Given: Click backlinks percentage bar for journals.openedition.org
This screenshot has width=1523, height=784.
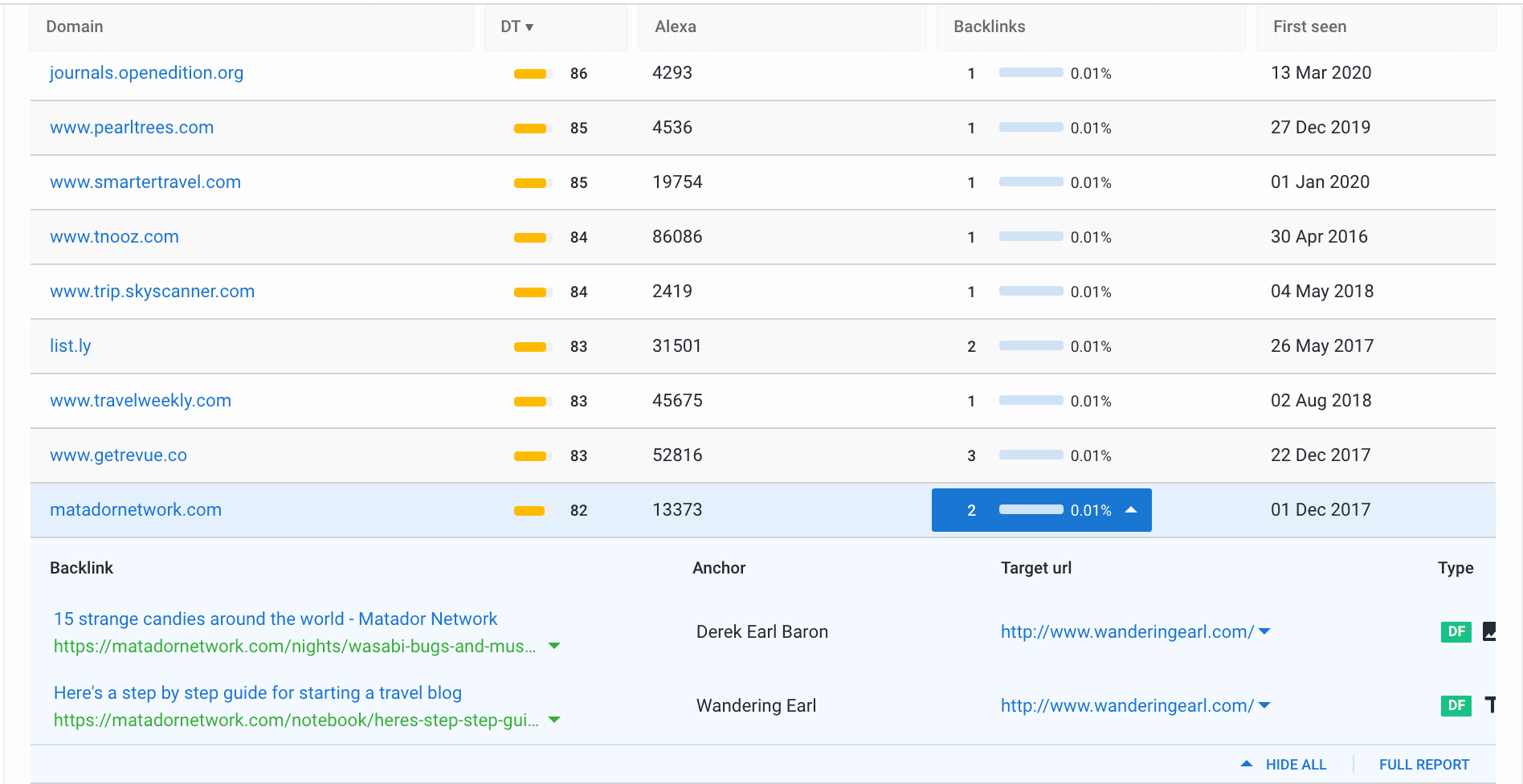Looking at the screenshot, I should click(x=1031, y=73).
